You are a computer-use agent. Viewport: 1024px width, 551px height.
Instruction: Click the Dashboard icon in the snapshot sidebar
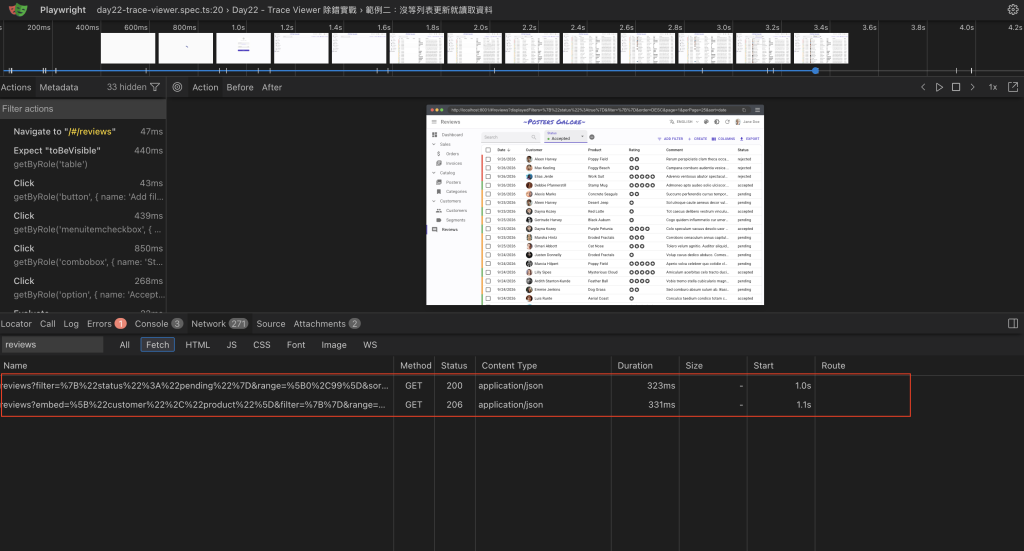[435, 134]
